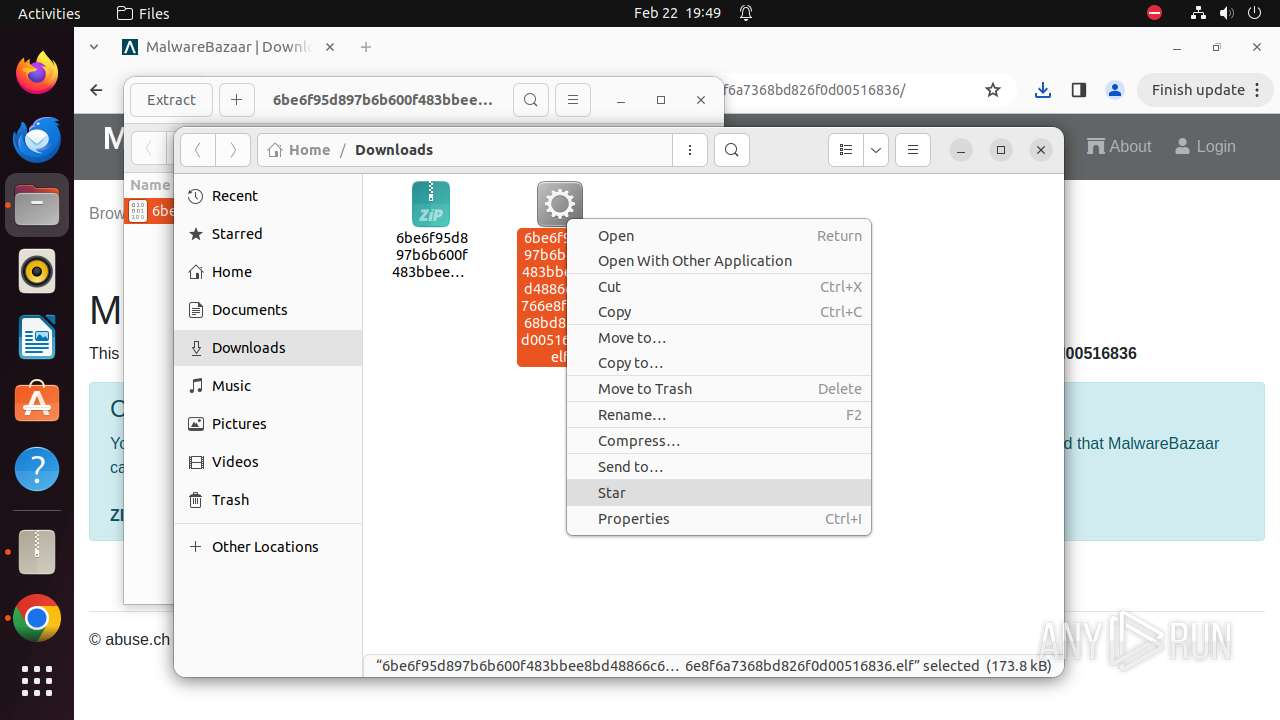Go to Home in sidebar
This screenshot has height=720, width=1280.
pos(268,272)
